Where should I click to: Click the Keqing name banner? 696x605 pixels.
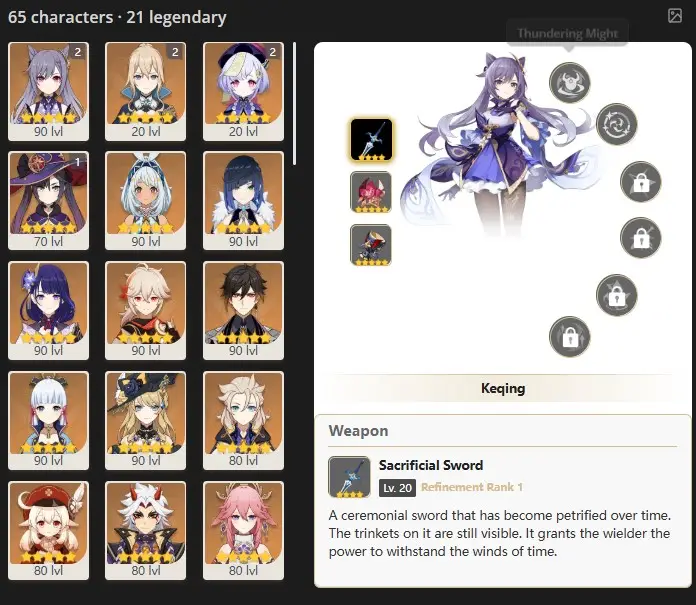(x=503, y=388)
